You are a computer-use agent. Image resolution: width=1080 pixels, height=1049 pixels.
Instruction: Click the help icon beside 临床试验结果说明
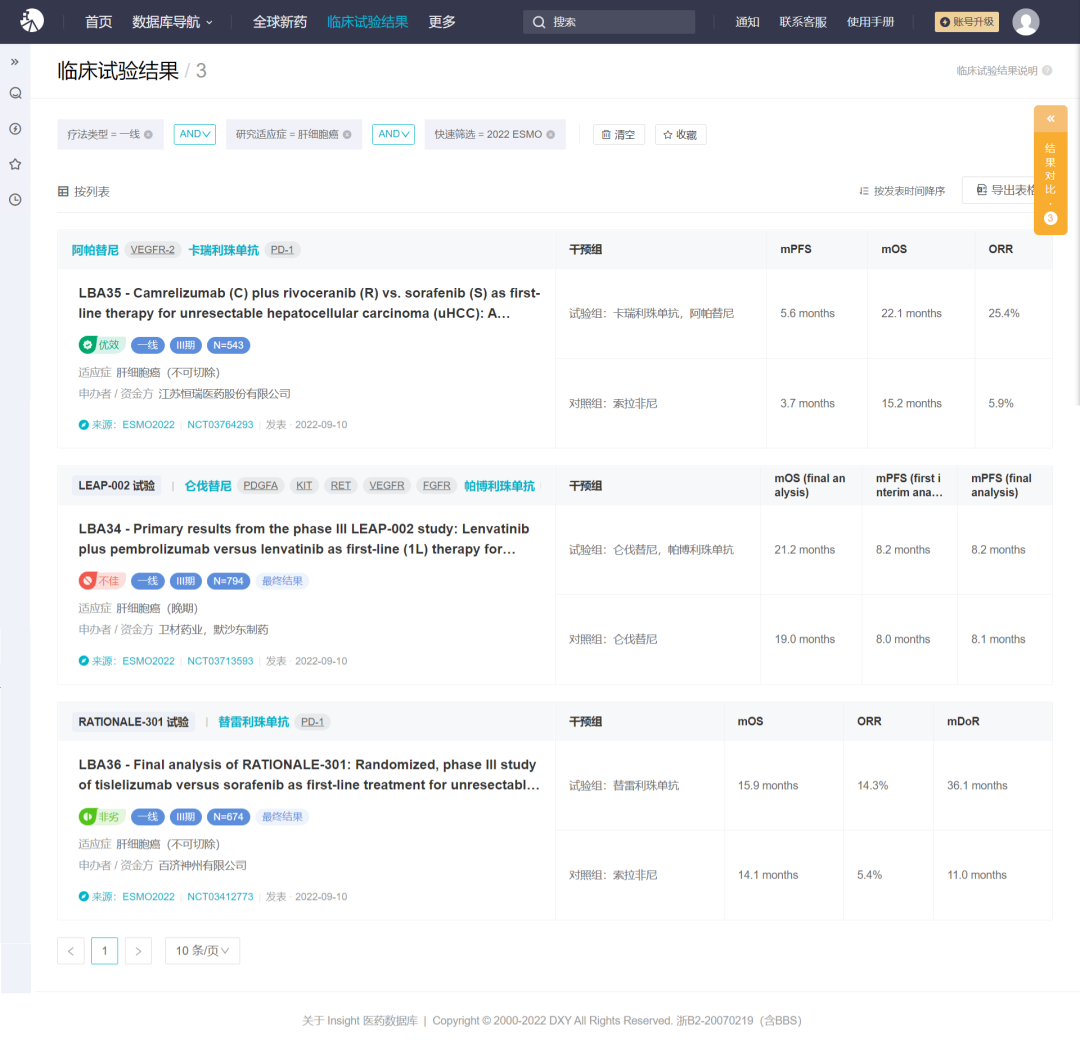1047,70
